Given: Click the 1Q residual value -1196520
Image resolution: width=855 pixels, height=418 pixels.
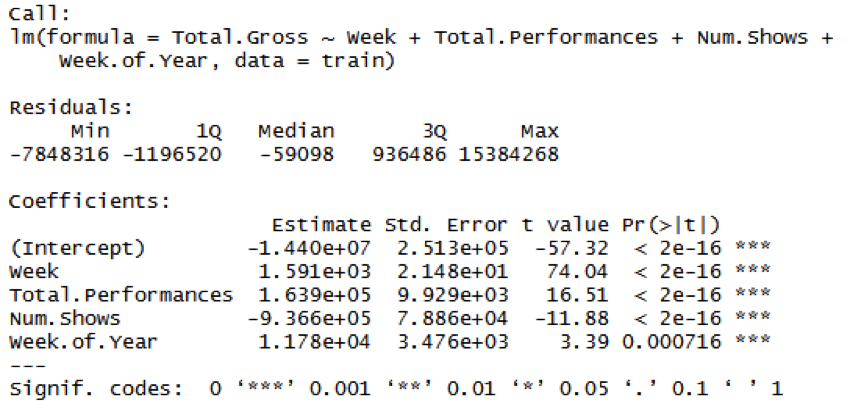Looking at the screenshot, I should point(172,154).
